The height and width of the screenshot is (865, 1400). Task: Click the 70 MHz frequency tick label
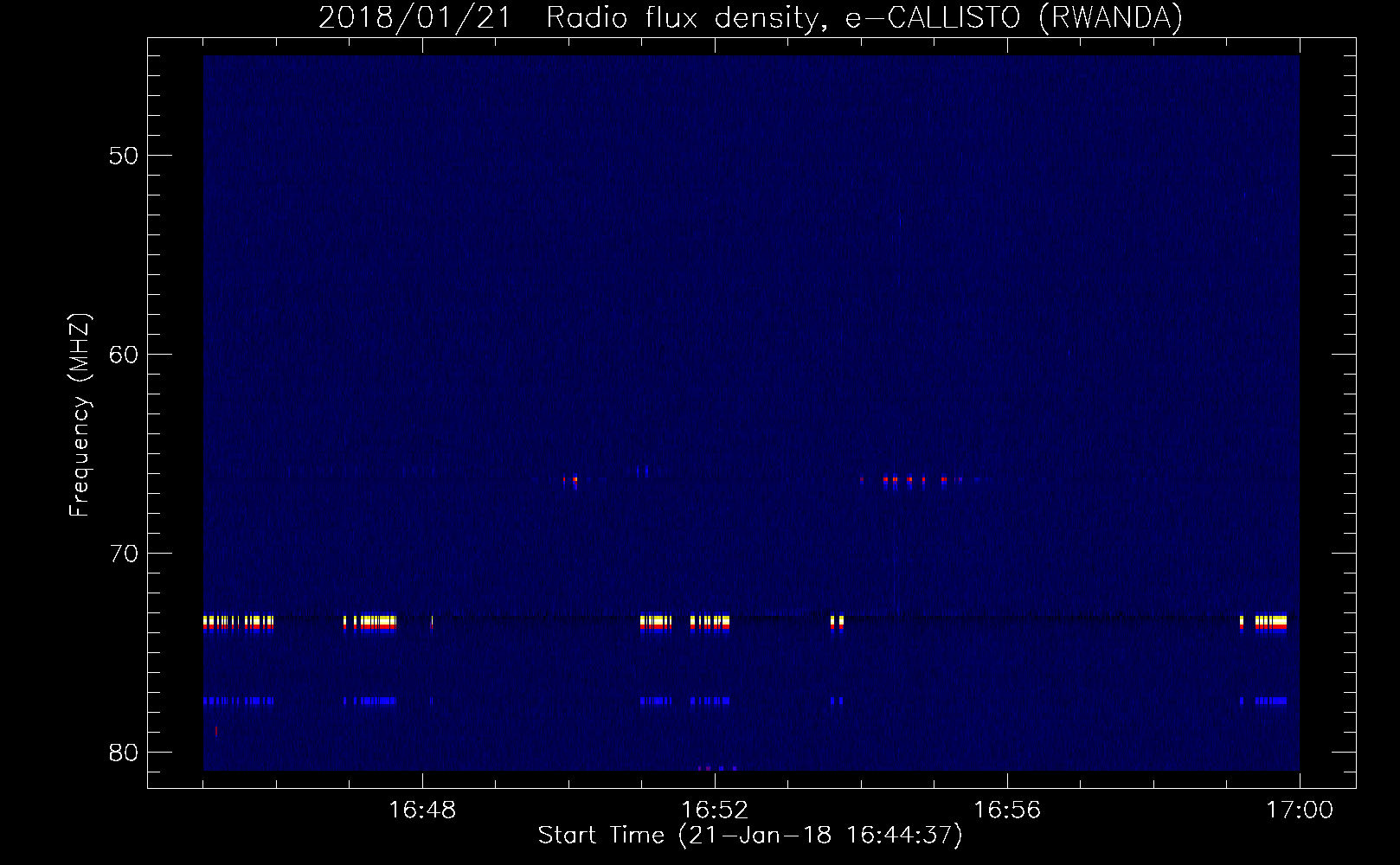(125, 554)
